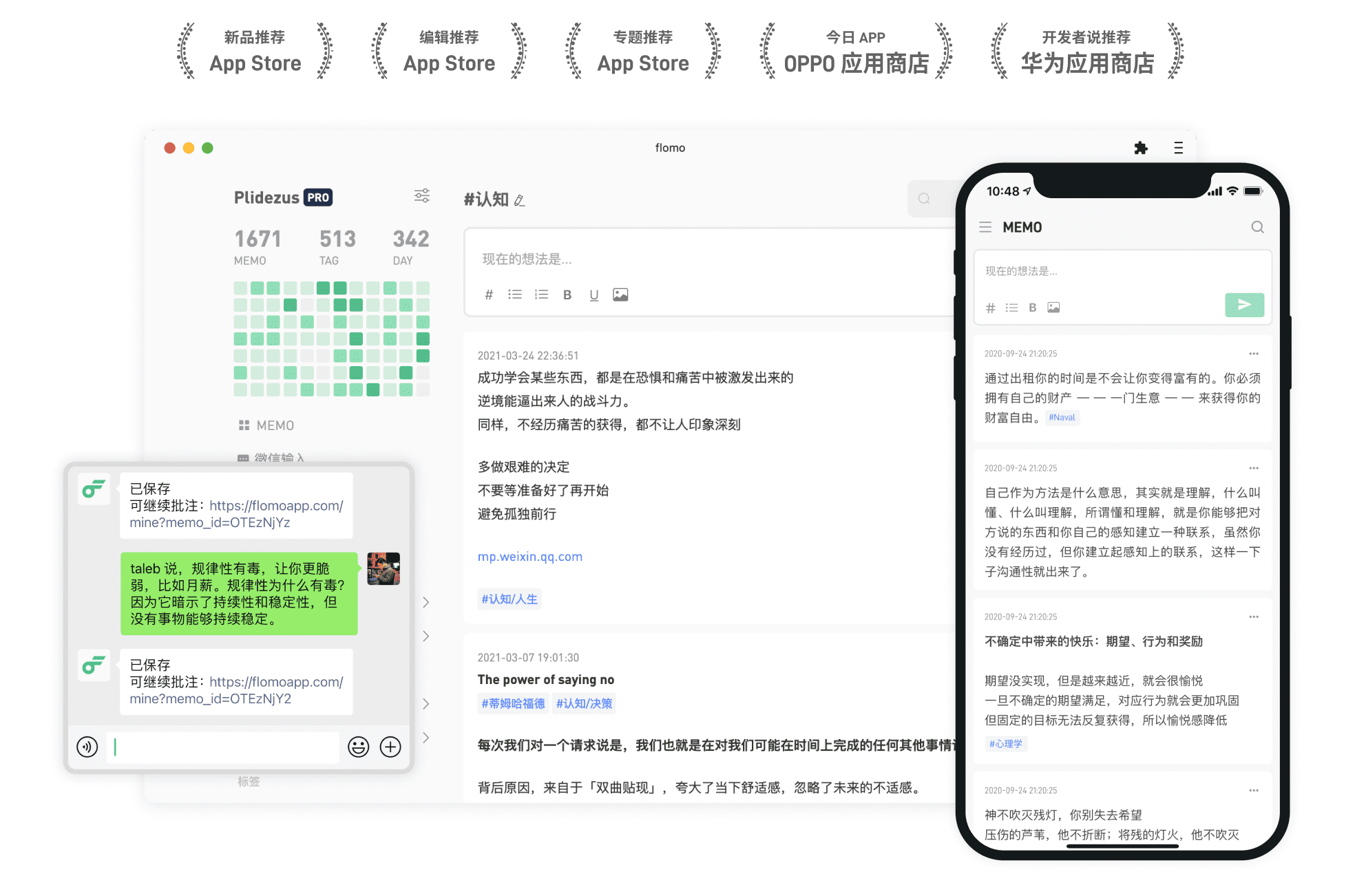
Task: Insert a hashtag in the desktop memo editor
Action: pos(488,295)
